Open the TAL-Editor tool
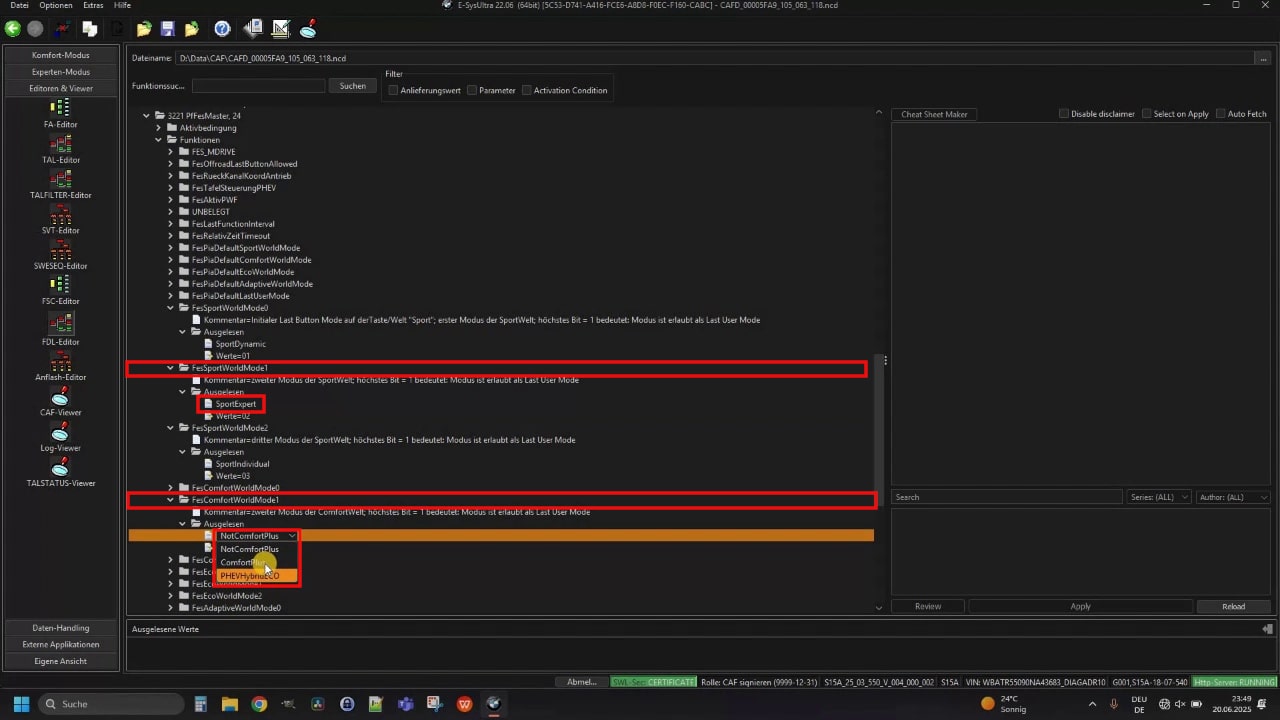The width and height of the screenshot is (1280, 720). point(60,145)
